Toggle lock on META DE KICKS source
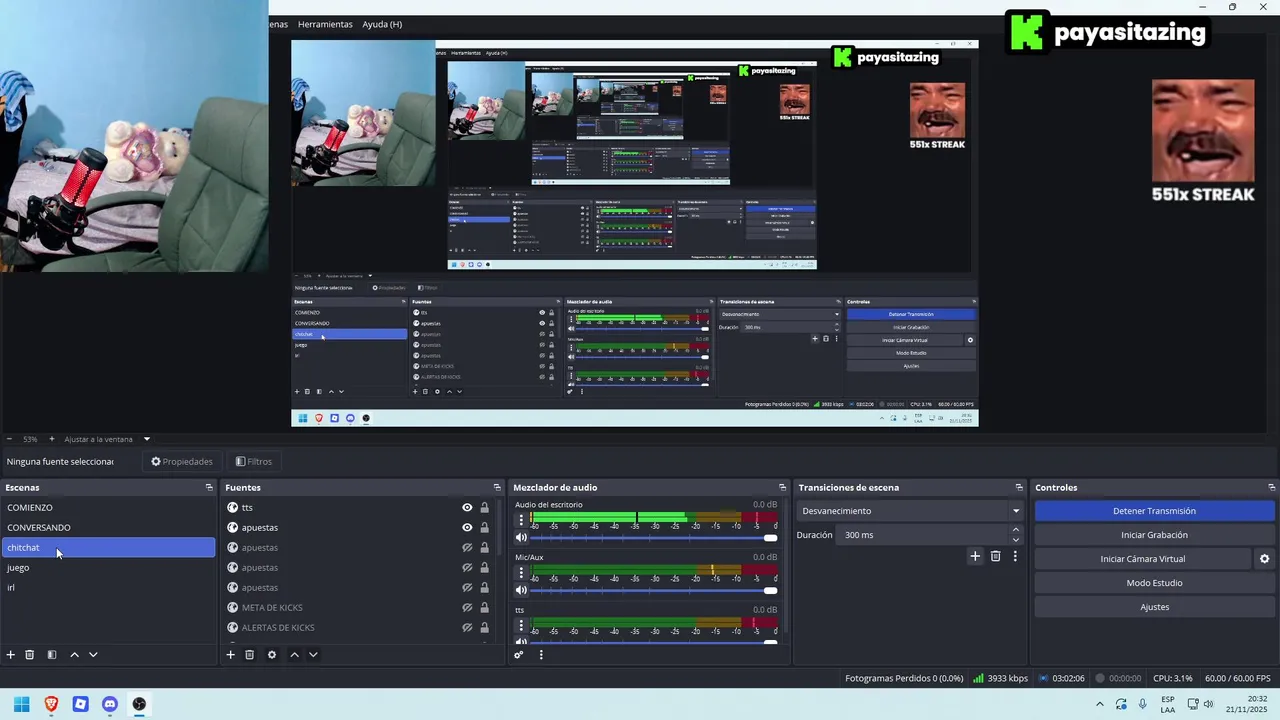1280x720 pixels. 485,607
